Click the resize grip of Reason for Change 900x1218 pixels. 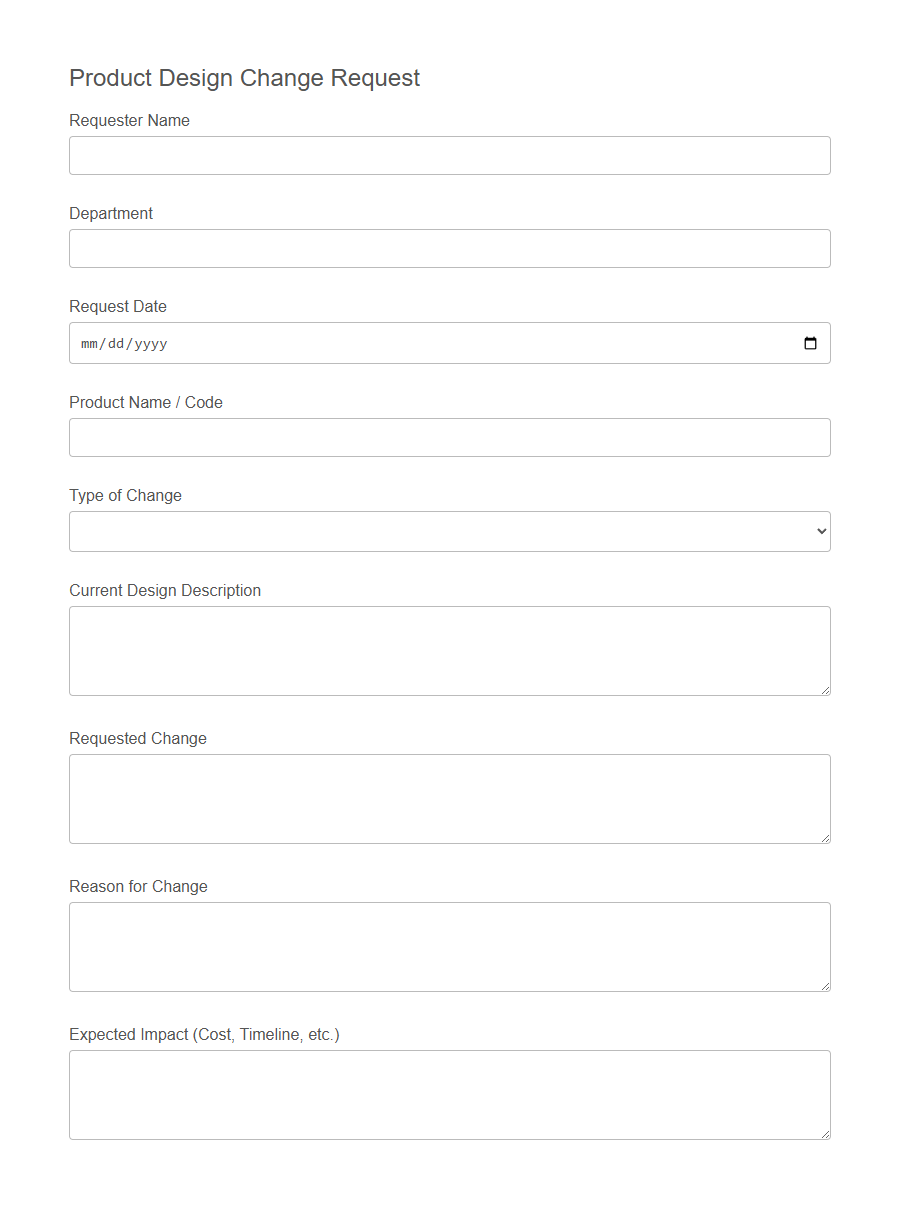pyautogui.click(x=826, y=987)
